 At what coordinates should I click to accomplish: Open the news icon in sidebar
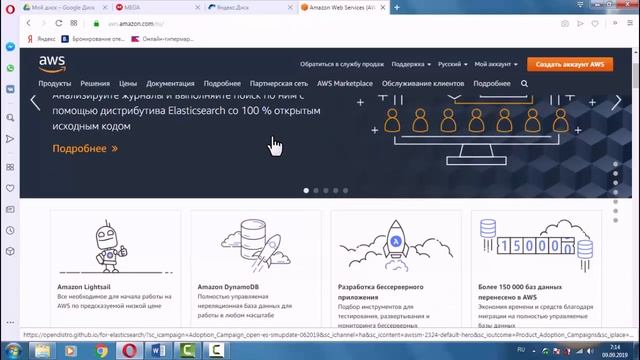point(10,209)
